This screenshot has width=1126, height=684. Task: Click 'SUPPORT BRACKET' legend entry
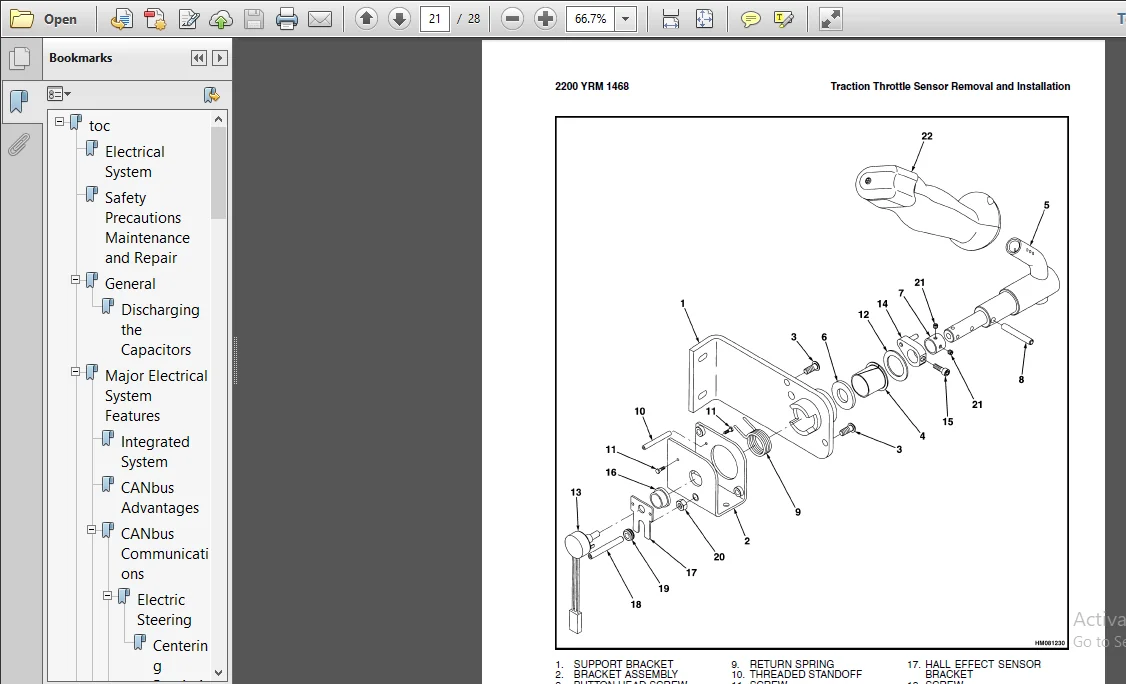(623, 665)
